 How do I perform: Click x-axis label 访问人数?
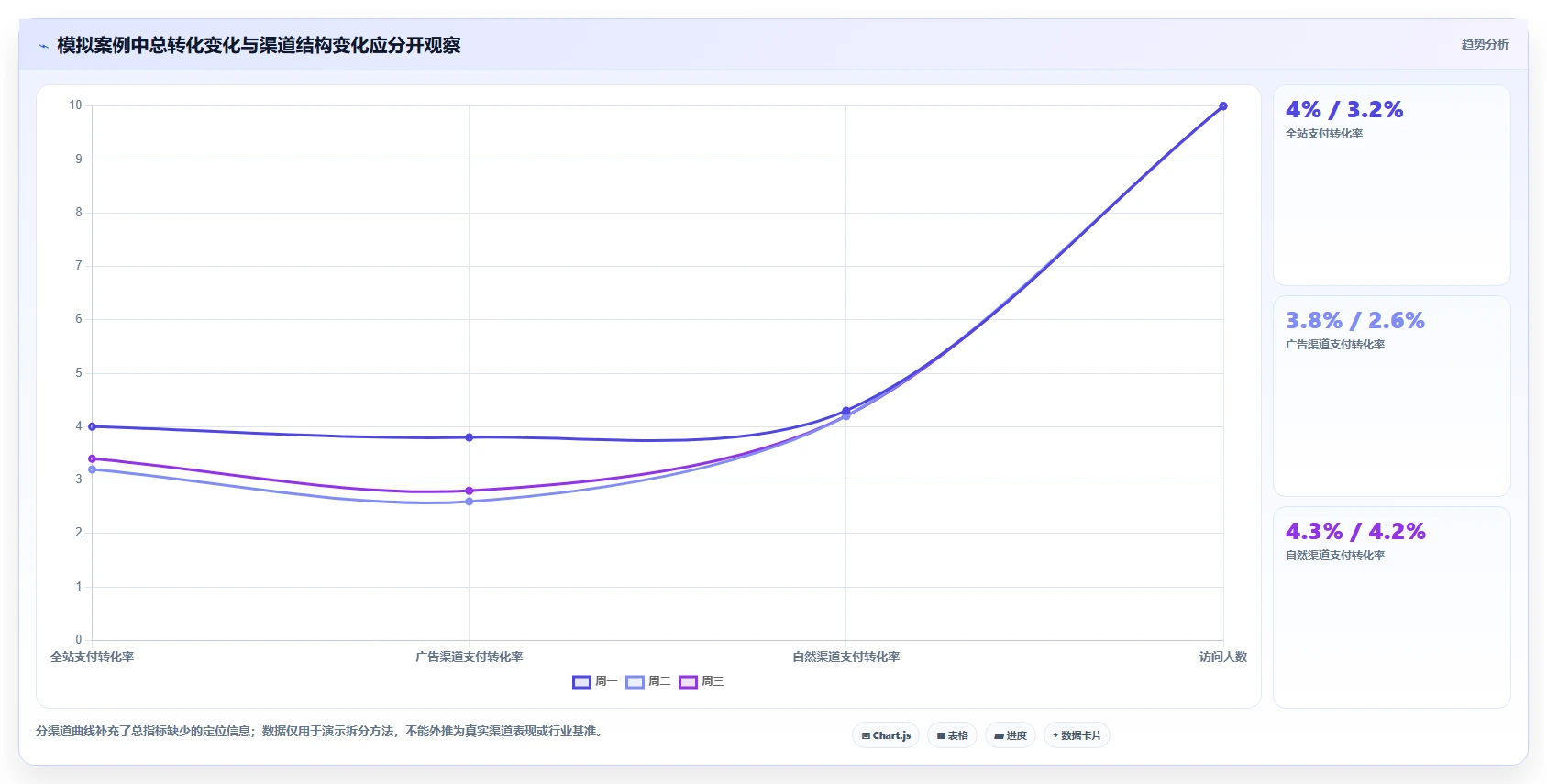[x=1223, y=657]
